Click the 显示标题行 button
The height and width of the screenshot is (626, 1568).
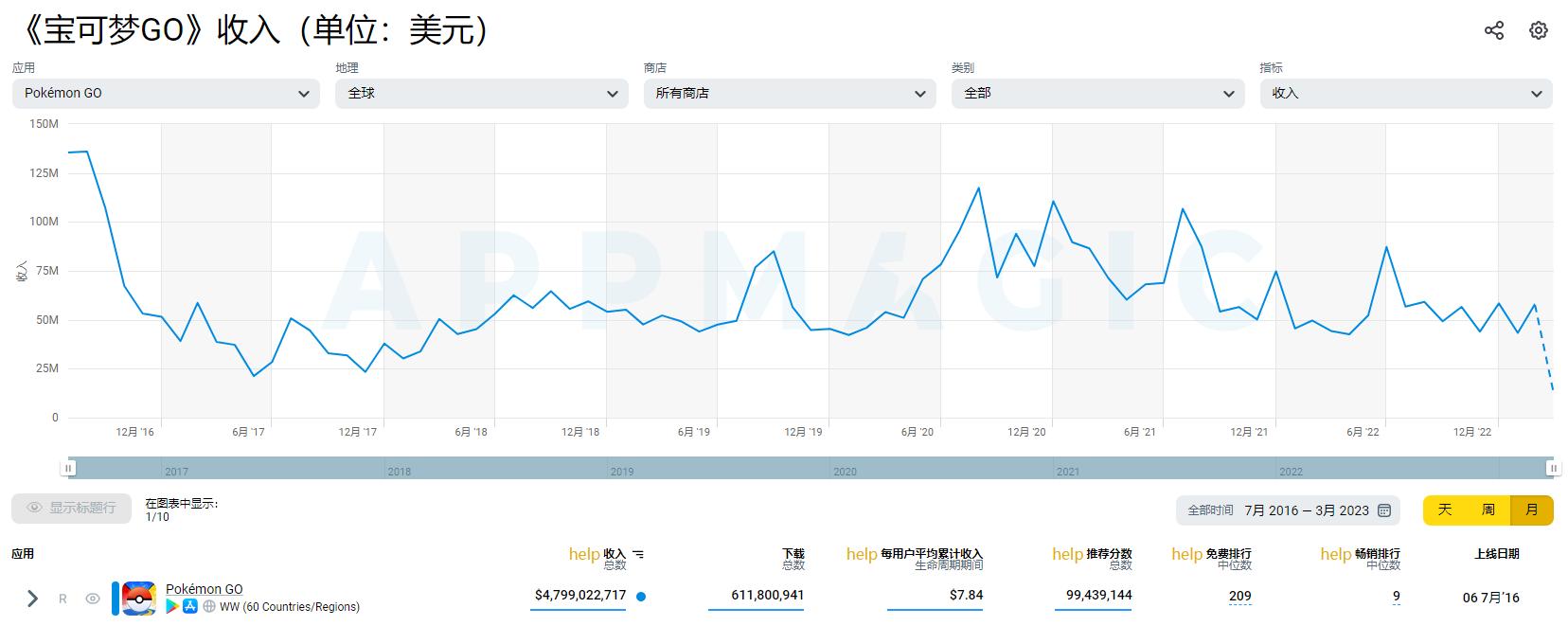[x=71, y=509]
